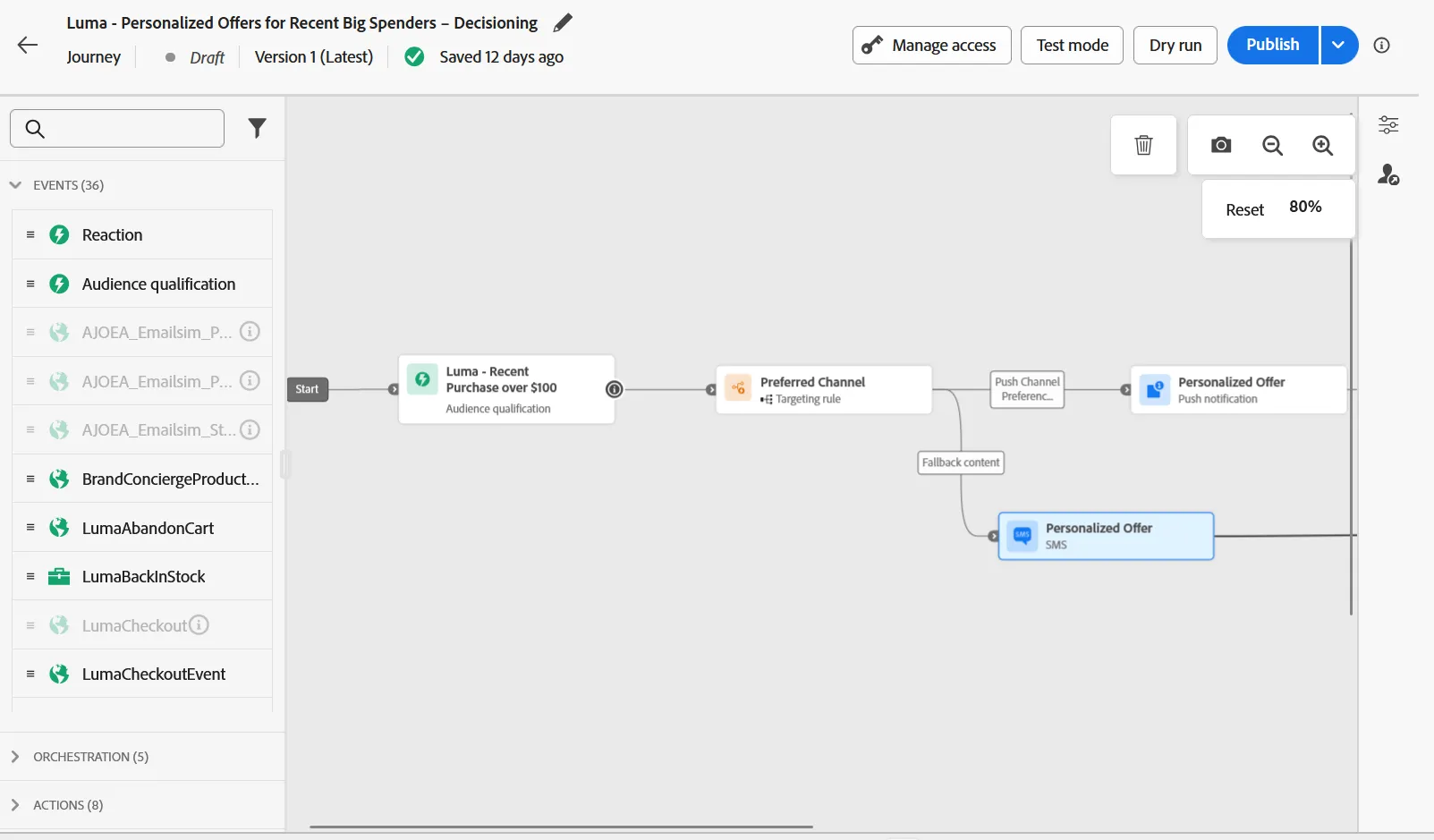Click the horizontal canvas scrollbar
The height and width of the screenshot is (840, 1434).
(x=561, y=827)
